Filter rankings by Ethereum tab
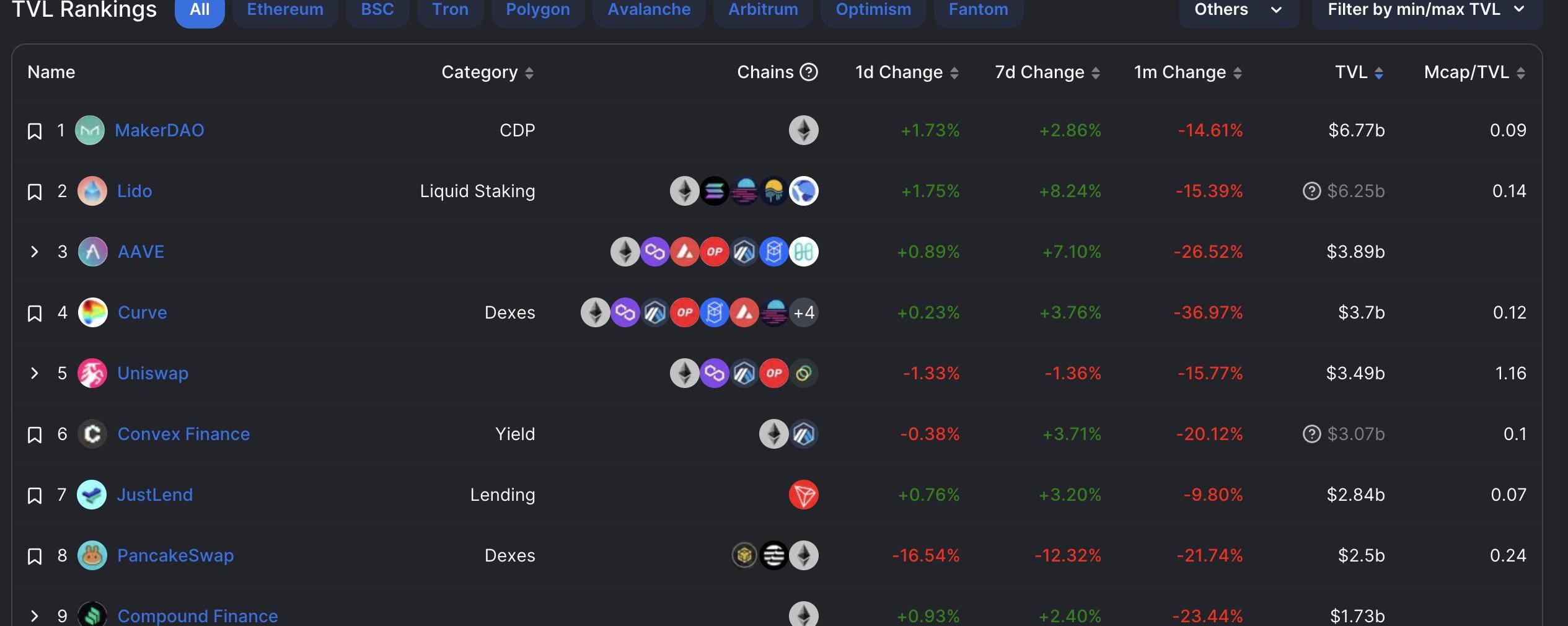Viewport: 1568px width, 626px height. tap(285, 10)
